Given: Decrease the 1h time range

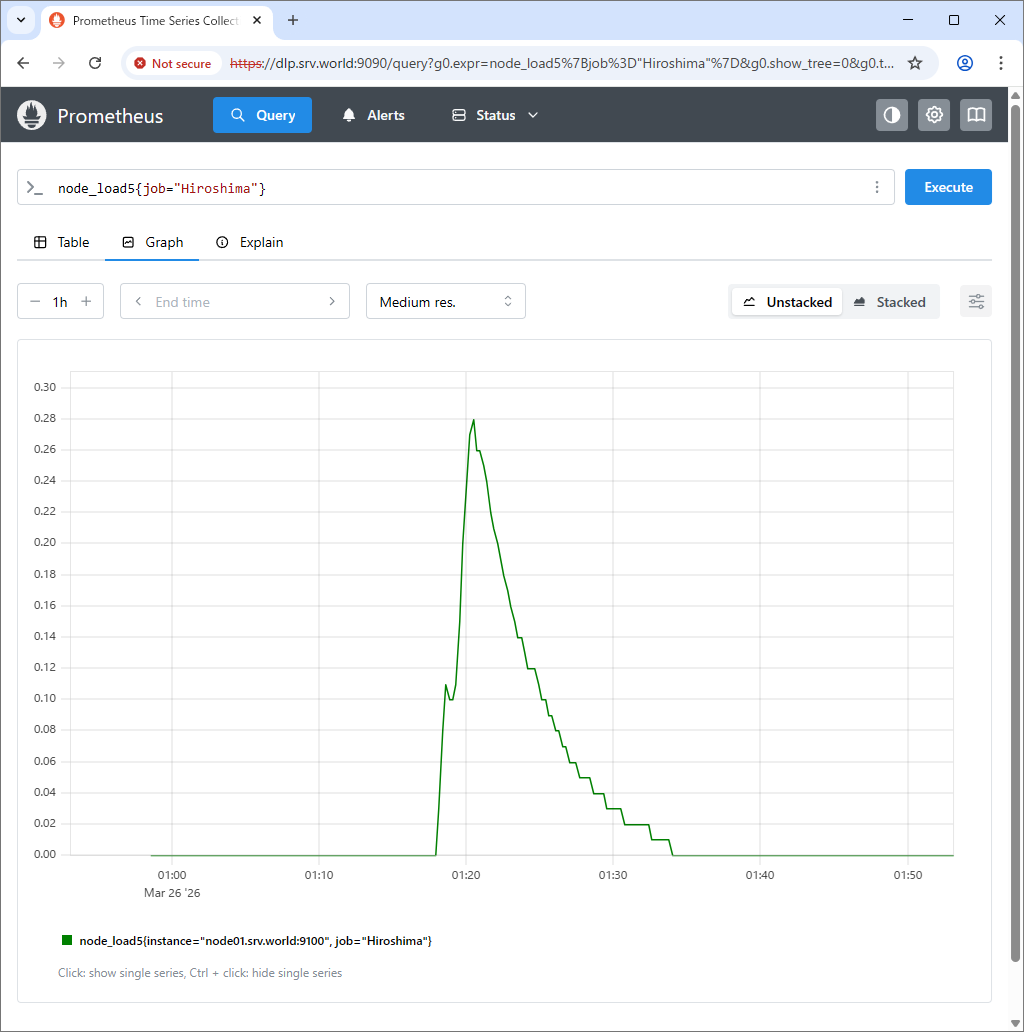Looking at the screenshot, I should (35, 301).
